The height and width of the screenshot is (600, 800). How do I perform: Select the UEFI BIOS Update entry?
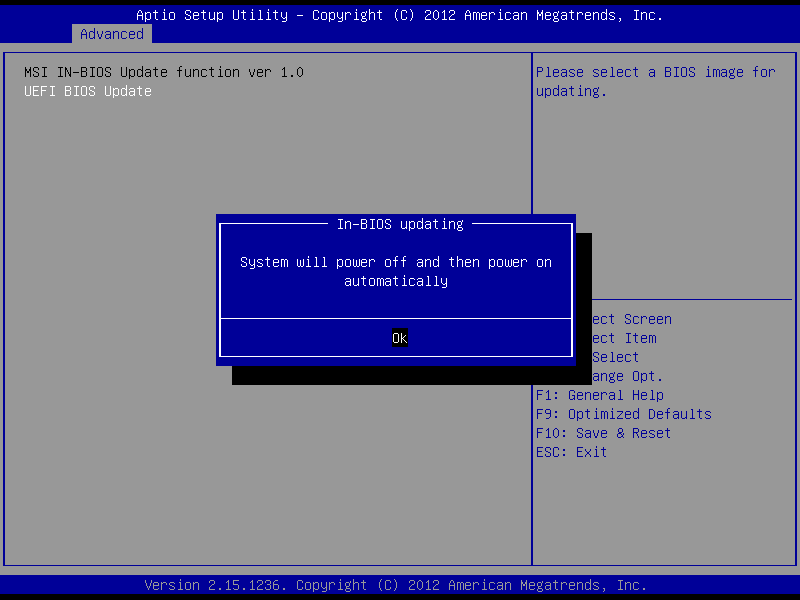88,91
